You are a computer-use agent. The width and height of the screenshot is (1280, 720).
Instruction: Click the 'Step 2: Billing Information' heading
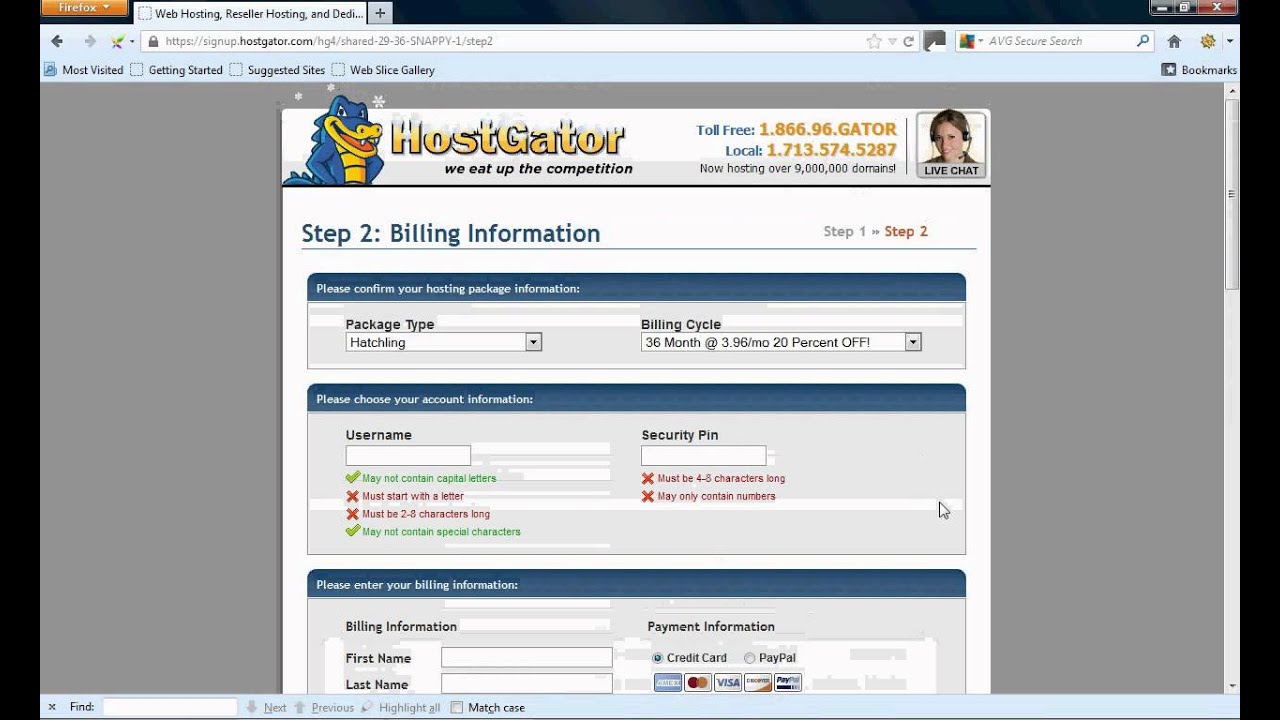click(451, 233)
